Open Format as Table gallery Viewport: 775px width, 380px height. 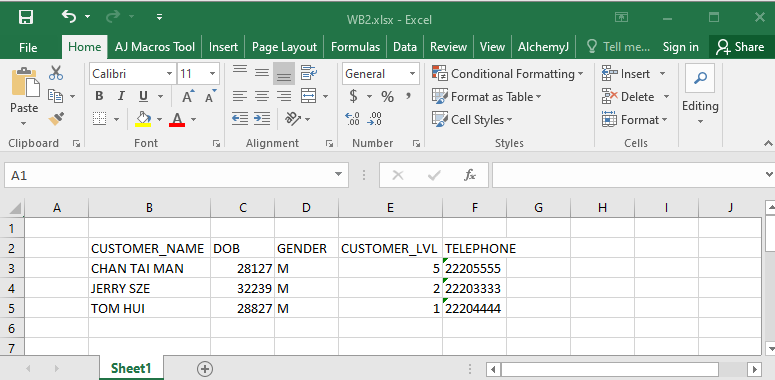click(x=487, y=97)
